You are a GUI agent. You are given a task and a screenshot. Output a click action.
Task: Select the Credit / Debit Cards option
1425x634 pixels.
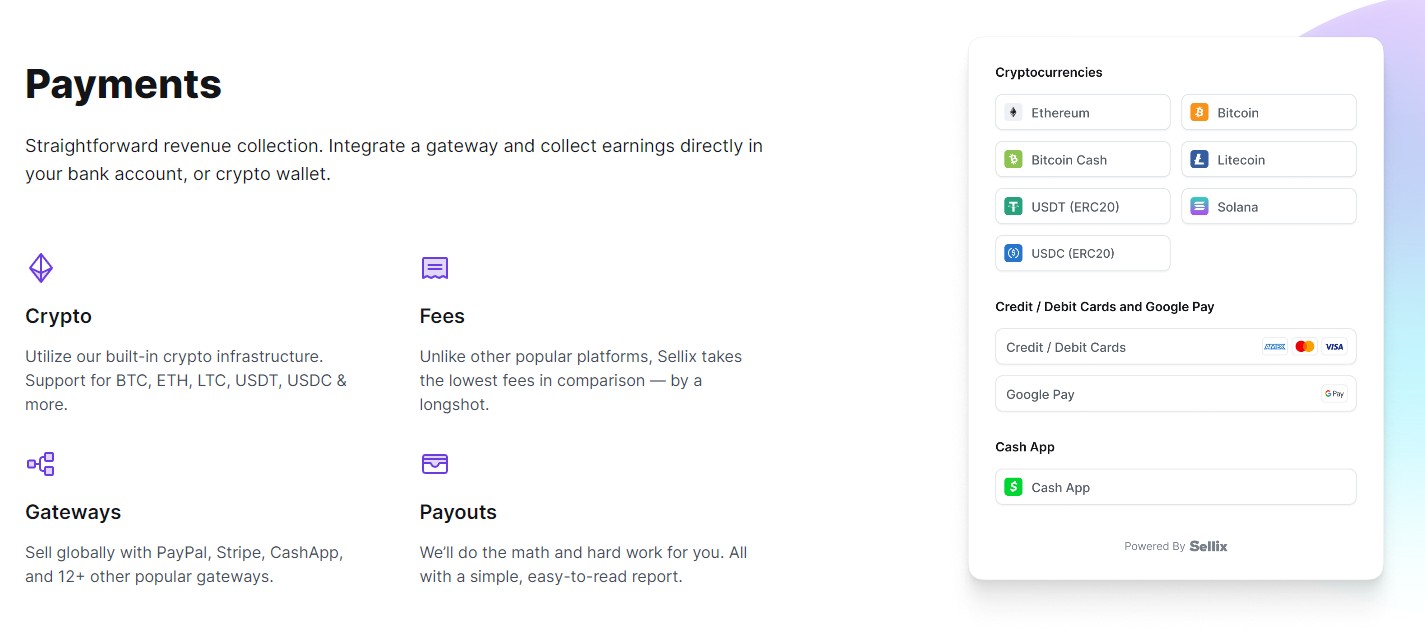pyautogui.click(x=1176, y=347)
